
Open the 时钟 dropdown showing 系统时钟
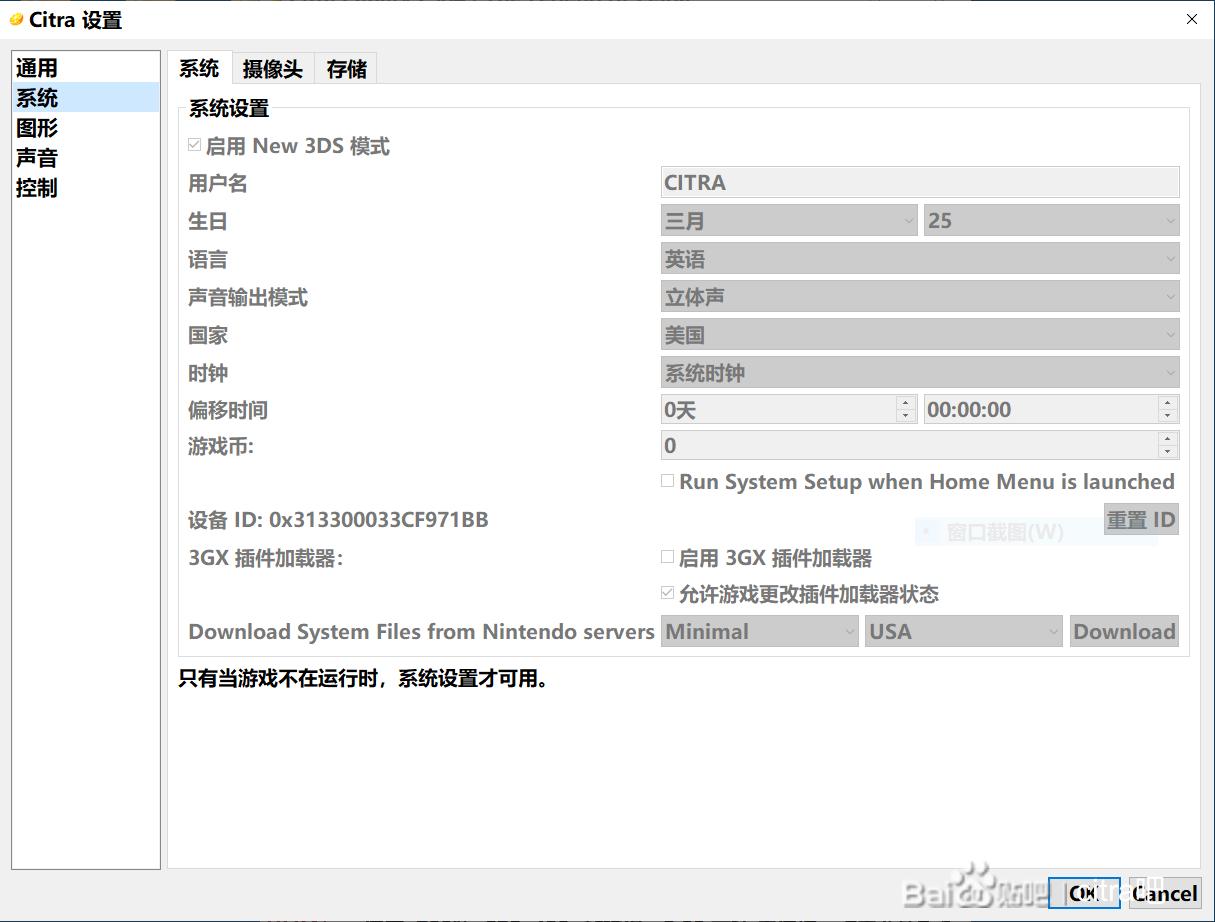(x=920, y=373)
